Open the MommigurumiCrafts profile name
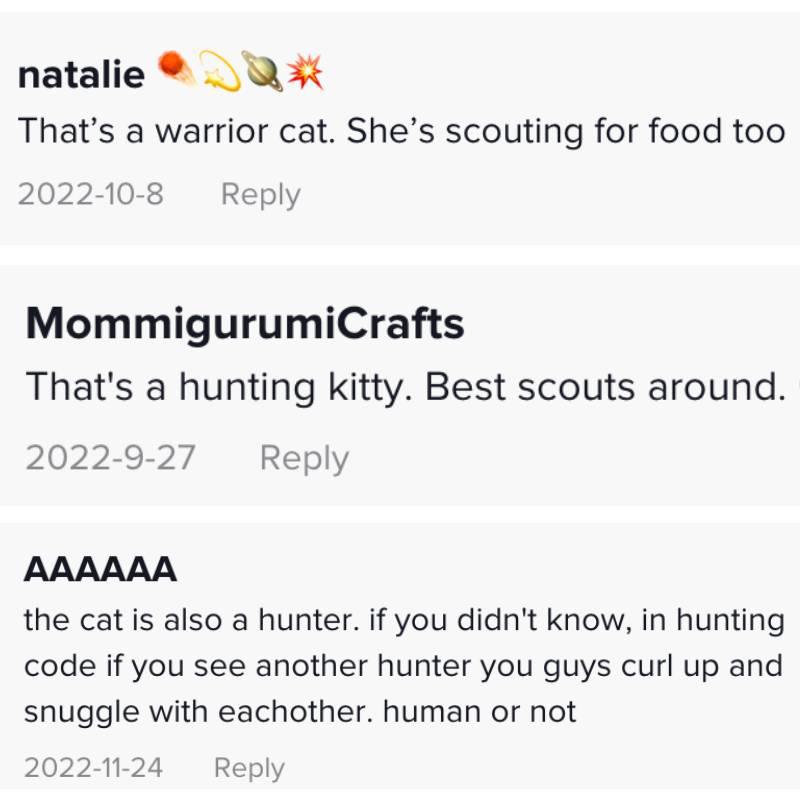The width and height of the screenshot is (800, 800). click(245, 323)
